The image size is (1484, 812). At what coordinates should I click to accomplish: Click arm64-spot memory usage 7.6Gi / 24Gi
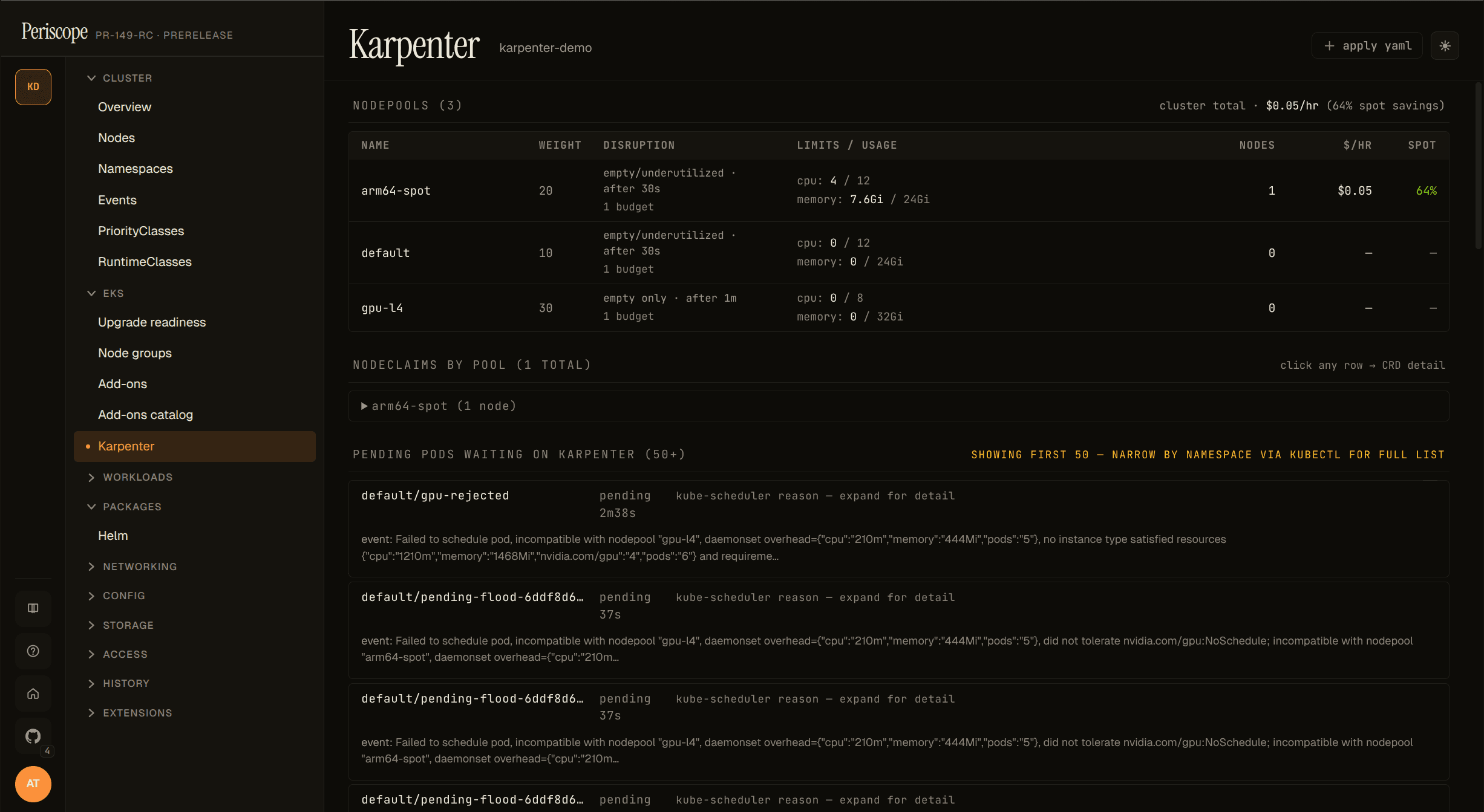coord(863,200)
